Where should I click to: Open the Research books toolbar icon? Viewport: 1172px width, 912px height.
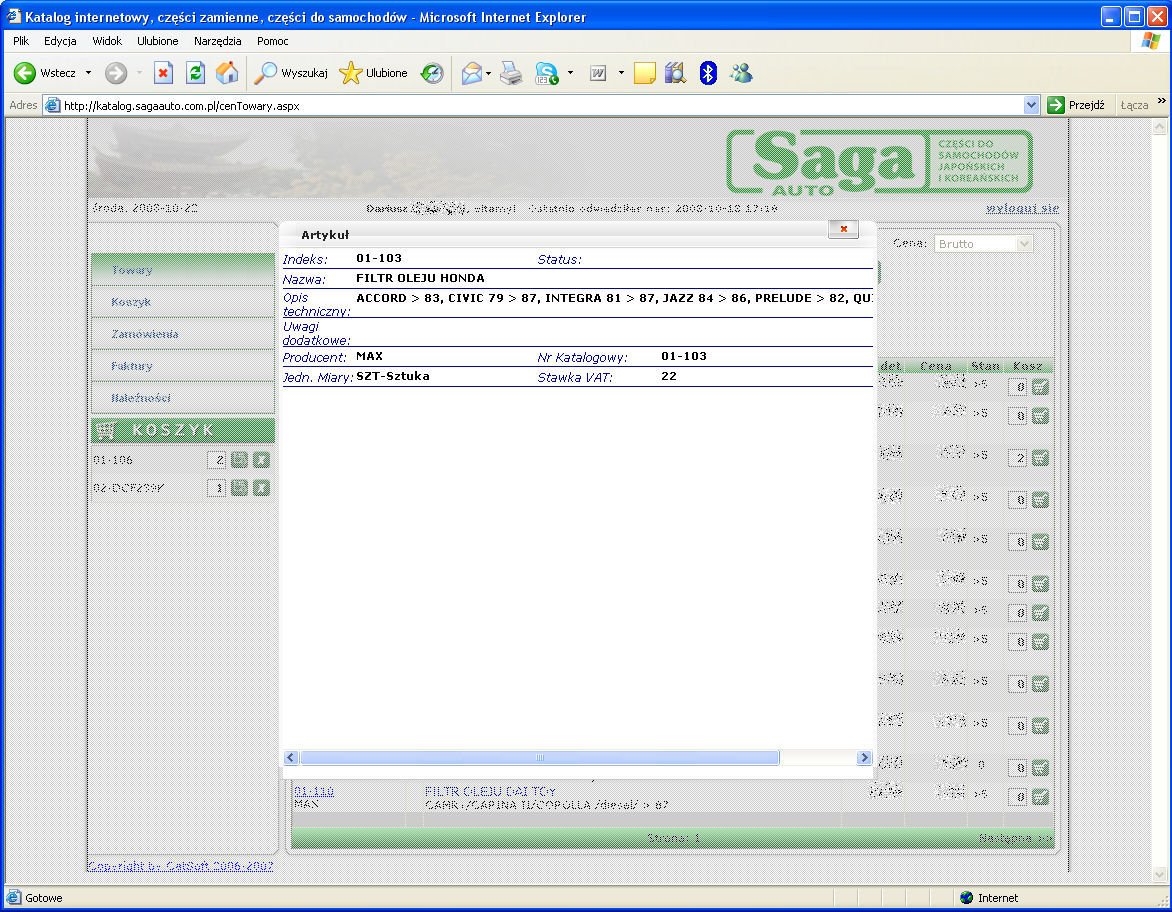(676, 73)
